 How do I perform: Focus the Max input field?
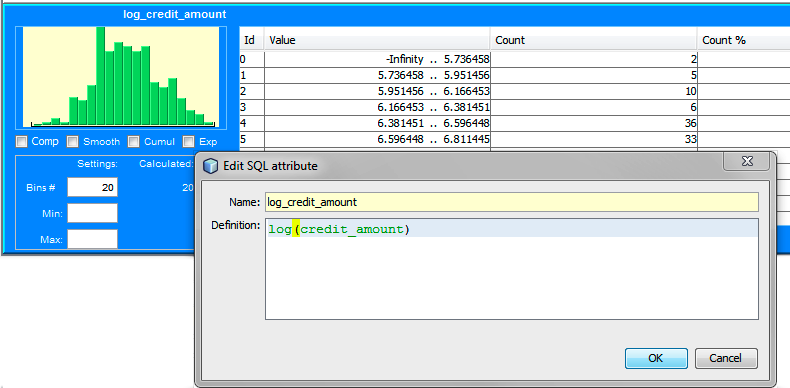[93, 239]
